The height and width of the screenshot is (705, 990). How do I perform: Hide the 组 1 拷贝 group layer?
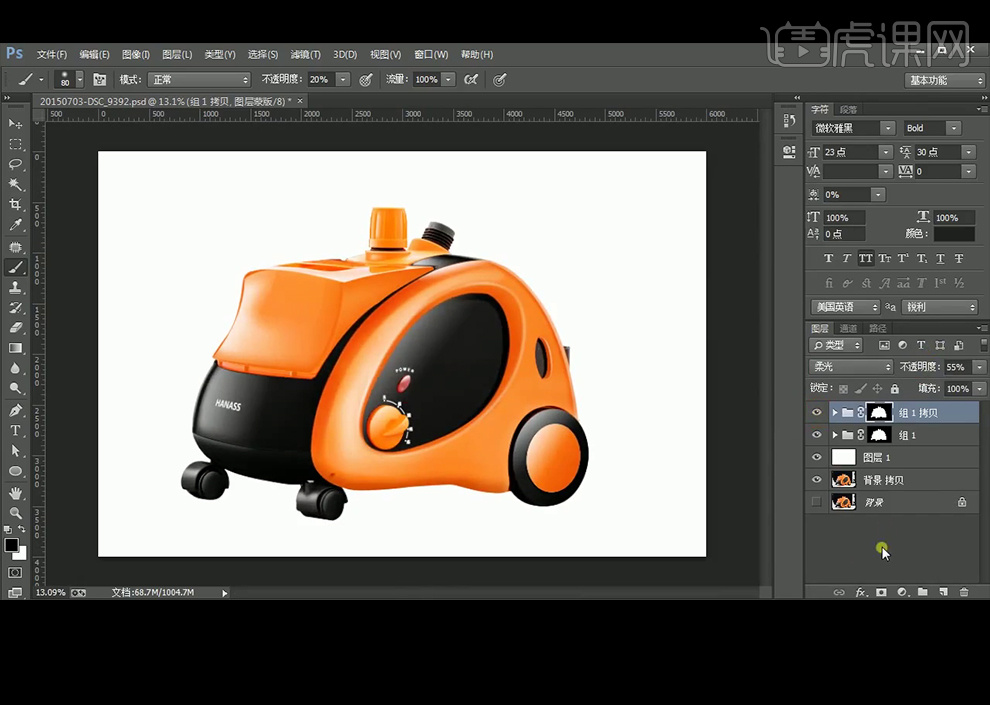[x=817, y=412]
